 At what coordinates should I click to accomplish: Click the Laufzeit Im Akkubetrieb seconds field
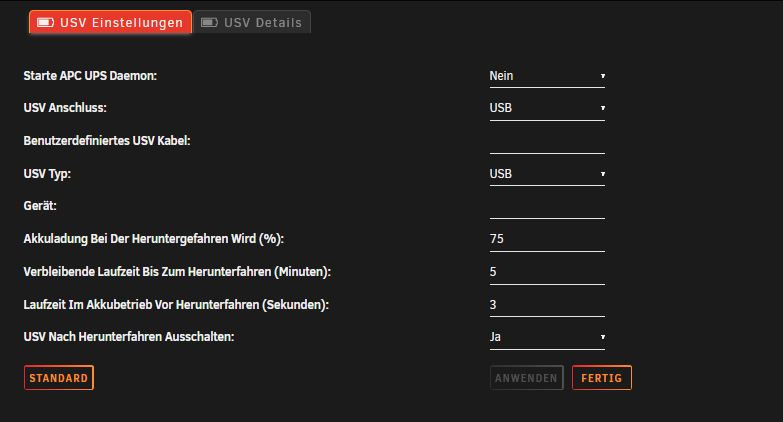(x=547, y=305)
